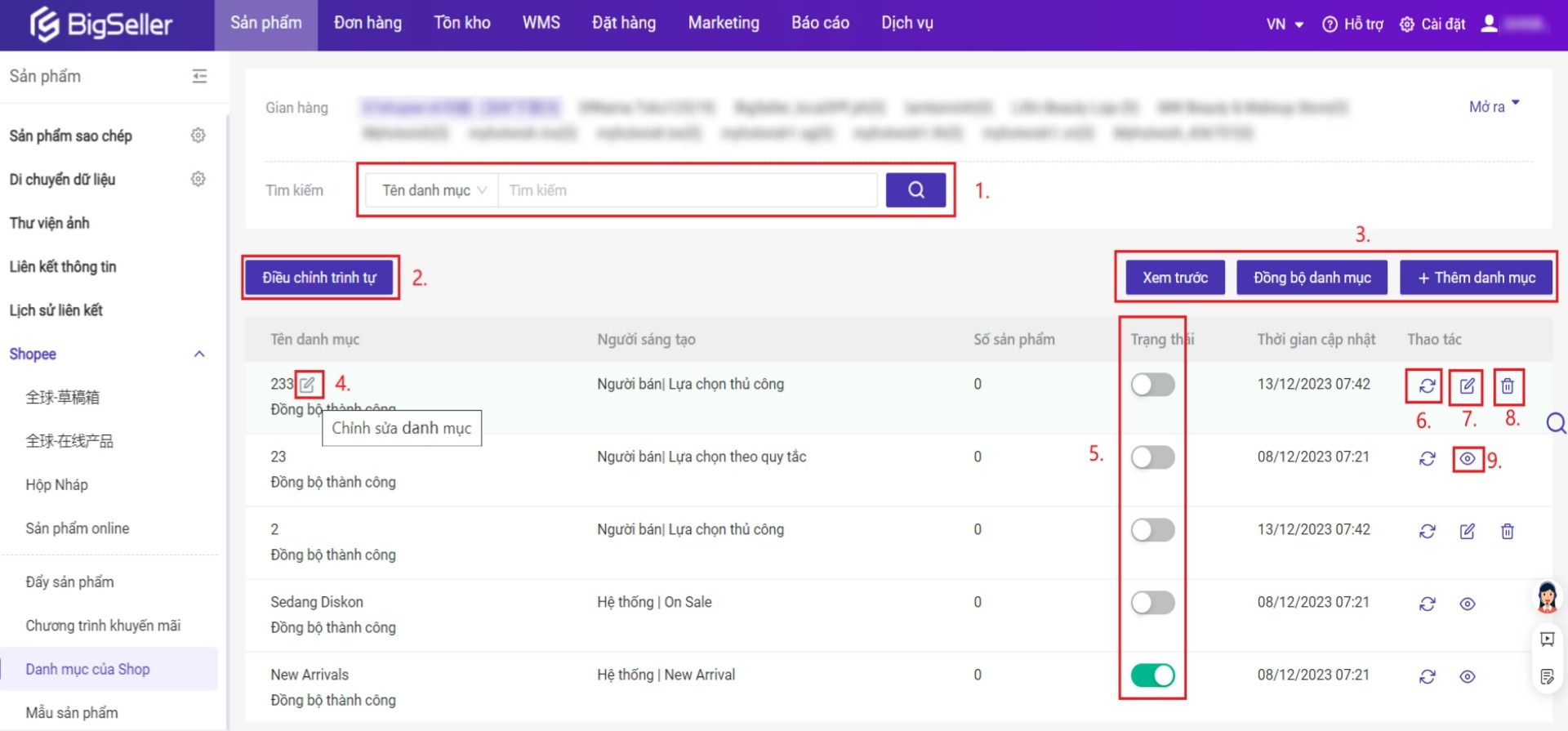This screenshot has width=1568, height=731.
Task: Sync the category 233 row
Action: (1427, 386)
